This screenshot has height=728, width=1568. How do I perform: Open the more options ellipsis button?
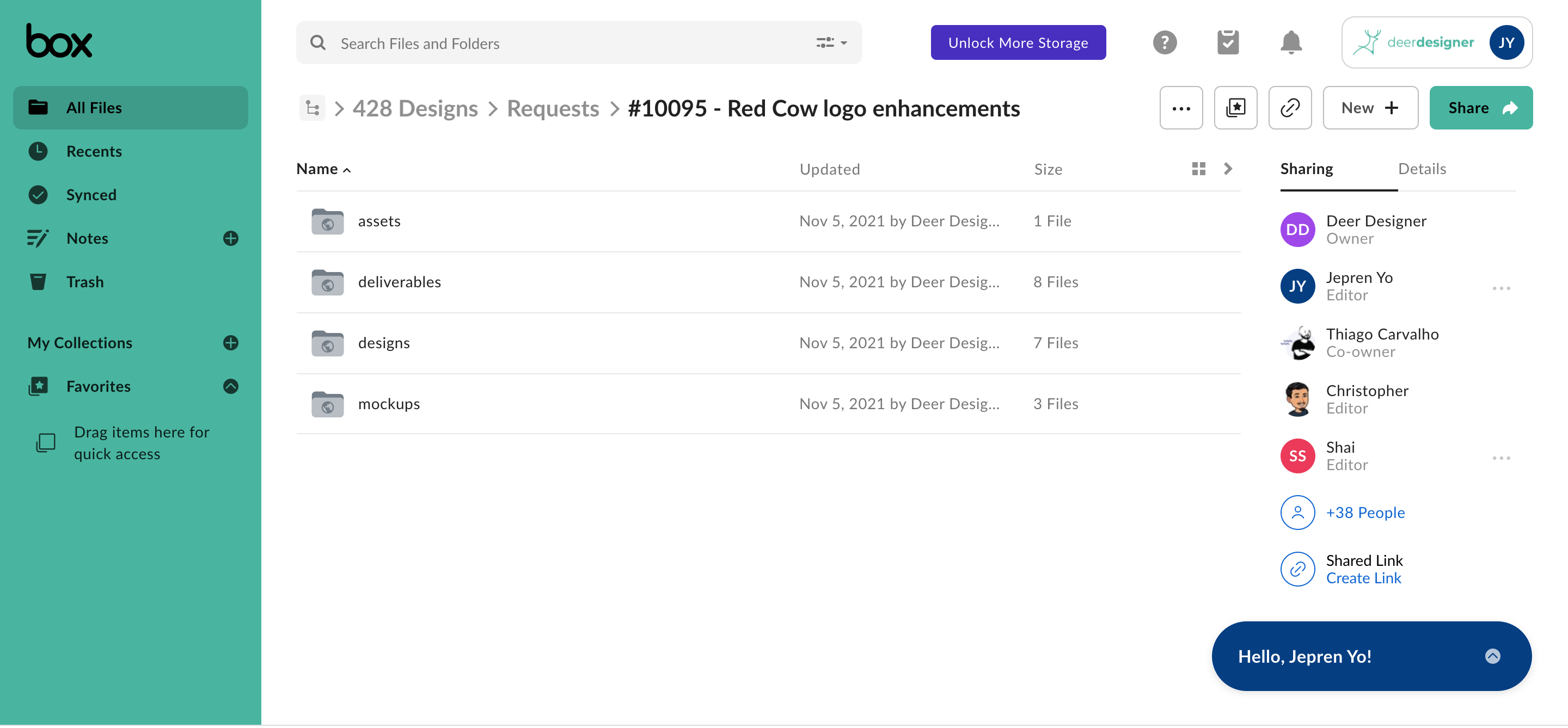click(x=1180, y=108)
